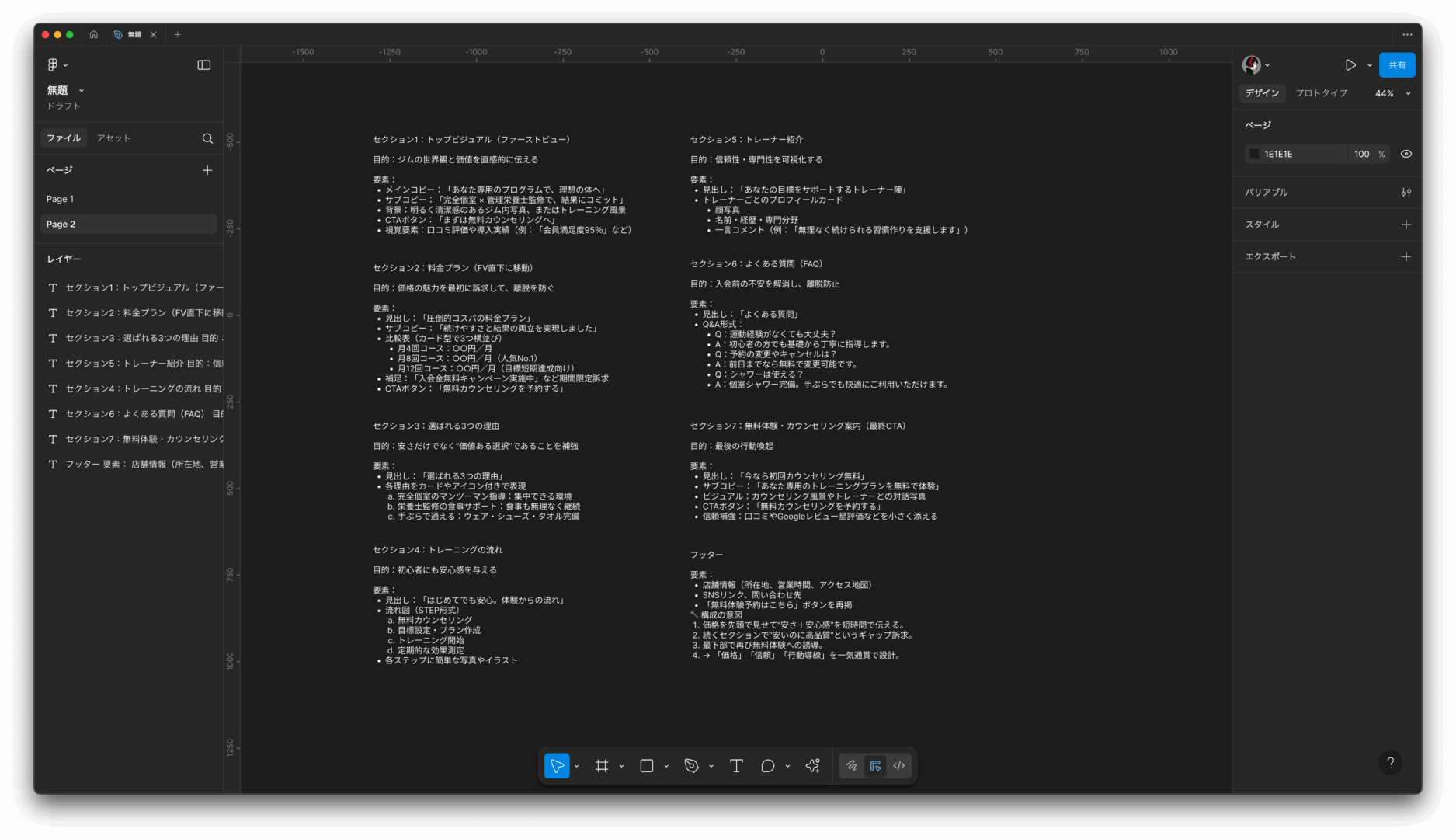The image size is (1456, 839).
Task: Open the zoom level 44% dropdown
Action: point(1393,93)
